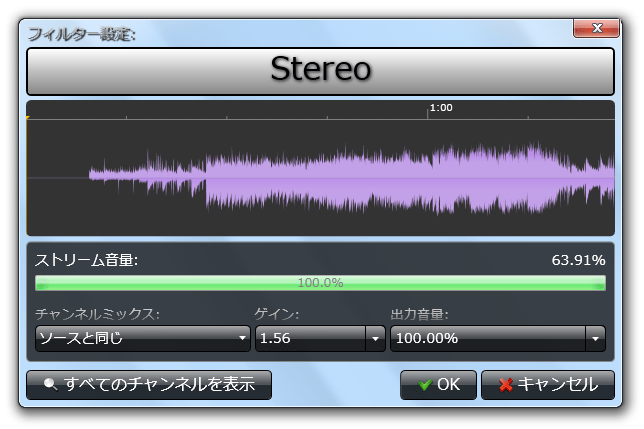Open the ゲイン dropdown arrow
The width and height of the screenshot is (644, 429).
pyautogui.click(x=375, y=338)
